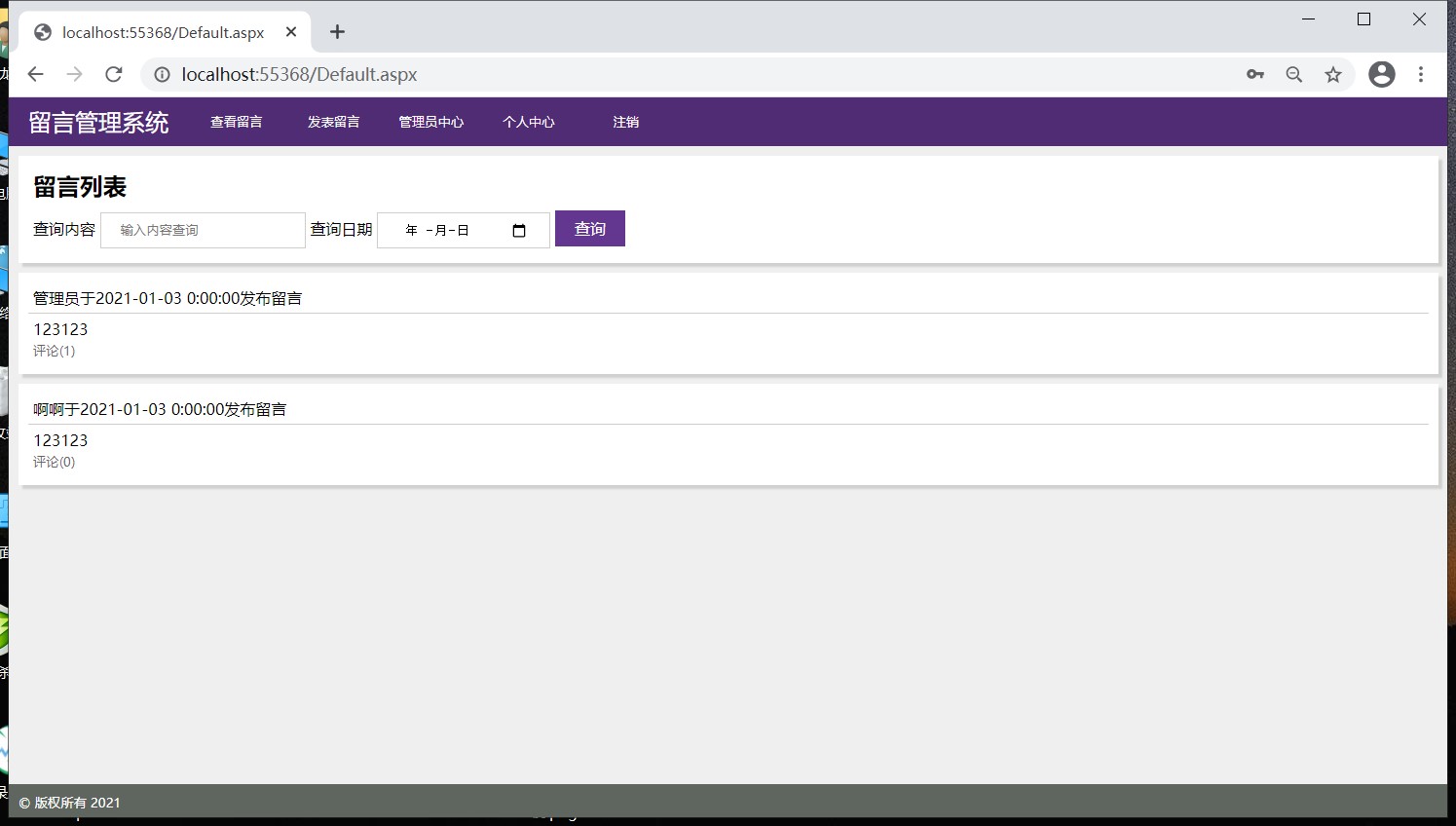This screenshot has width=1456, height=826.
Task: Bookmark this page with star icon
Action: pos(1333,74)
